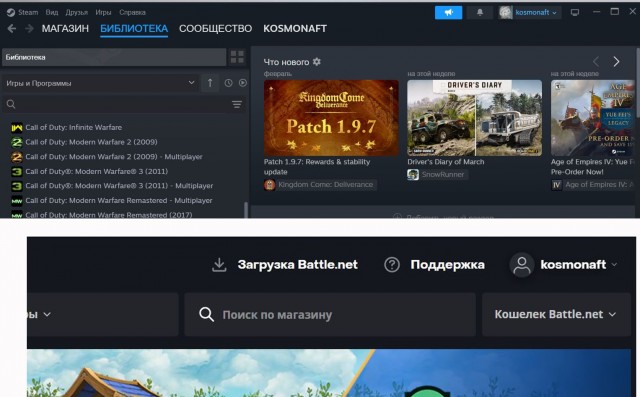The width and height of the screenshot is (640, 397).
Task: Show previous news with left arrow
Action: click(x=596, y=62)
